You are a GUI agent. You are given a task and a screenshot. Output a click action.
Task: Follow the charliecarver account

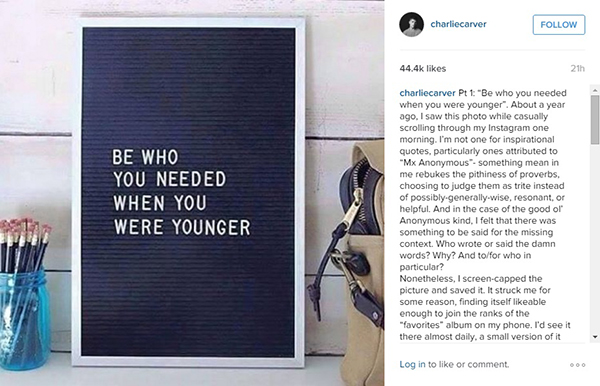pos(559,24)
